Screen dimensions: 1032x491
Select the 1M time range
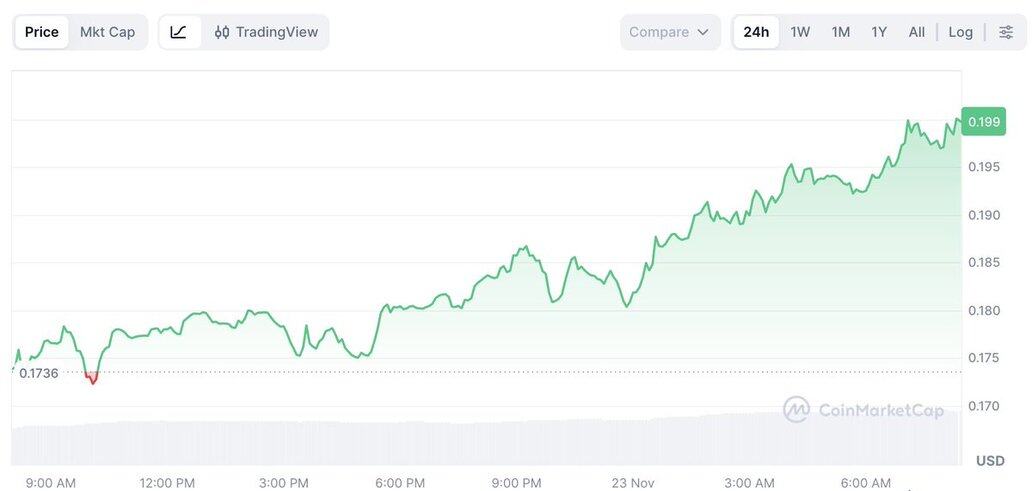(x=841, y=32)
